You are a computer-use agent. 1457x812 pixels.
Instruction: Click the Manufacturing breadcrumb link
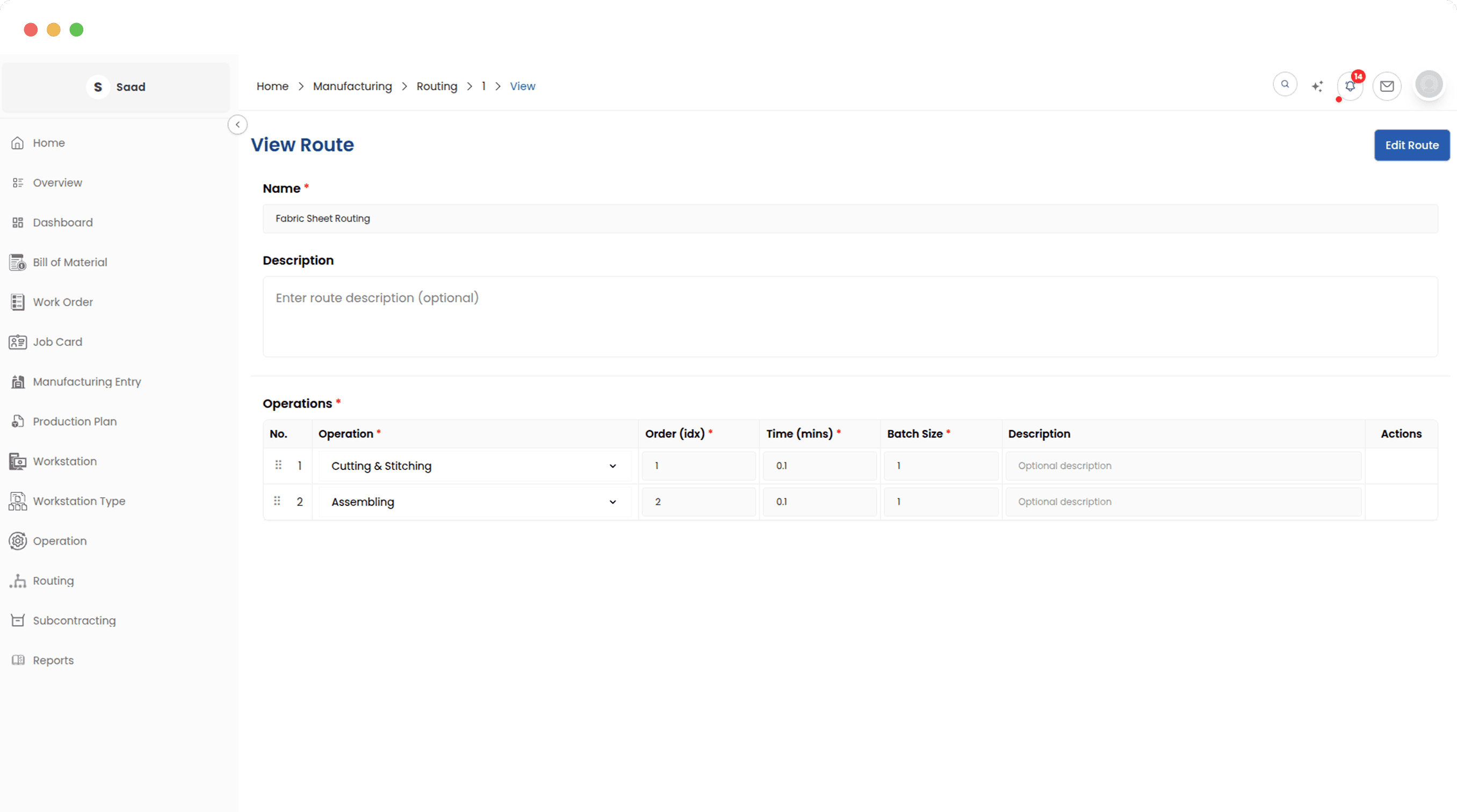coord(352,86)
